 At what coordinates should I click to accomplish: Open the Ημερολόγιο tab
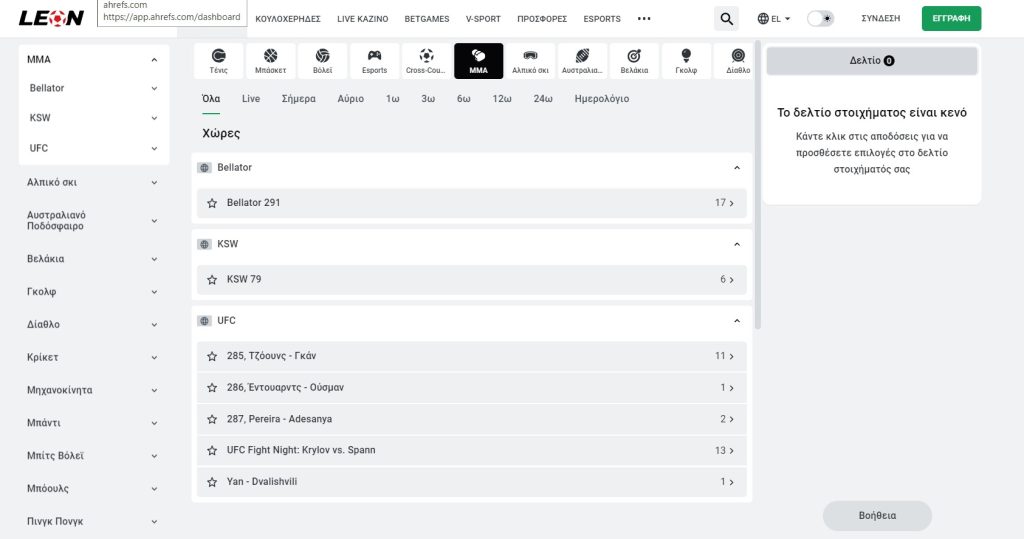[601, 99]
